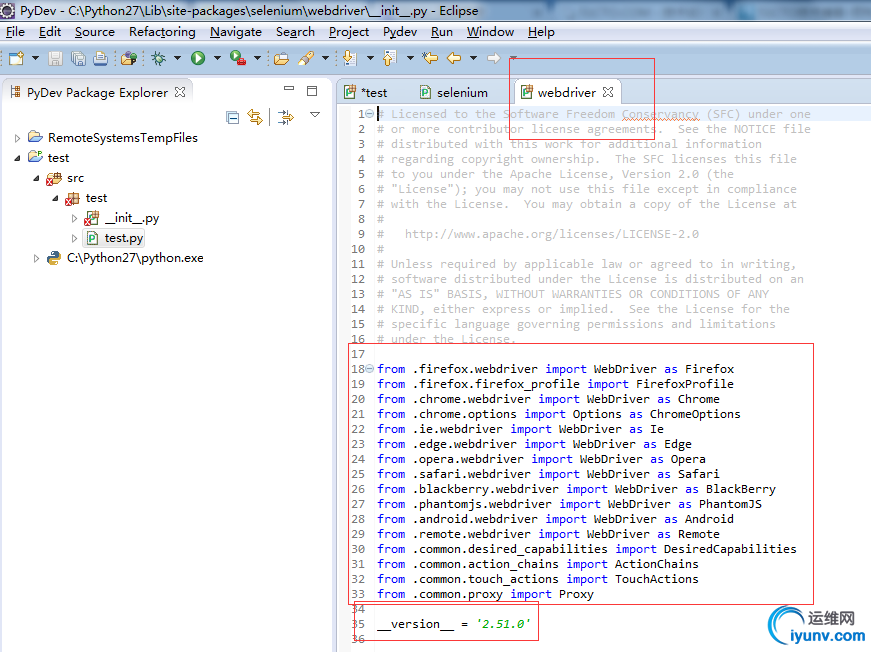Collapse all in Package Explorer
The width and height of the screenshot is (871, 652).
233,117
